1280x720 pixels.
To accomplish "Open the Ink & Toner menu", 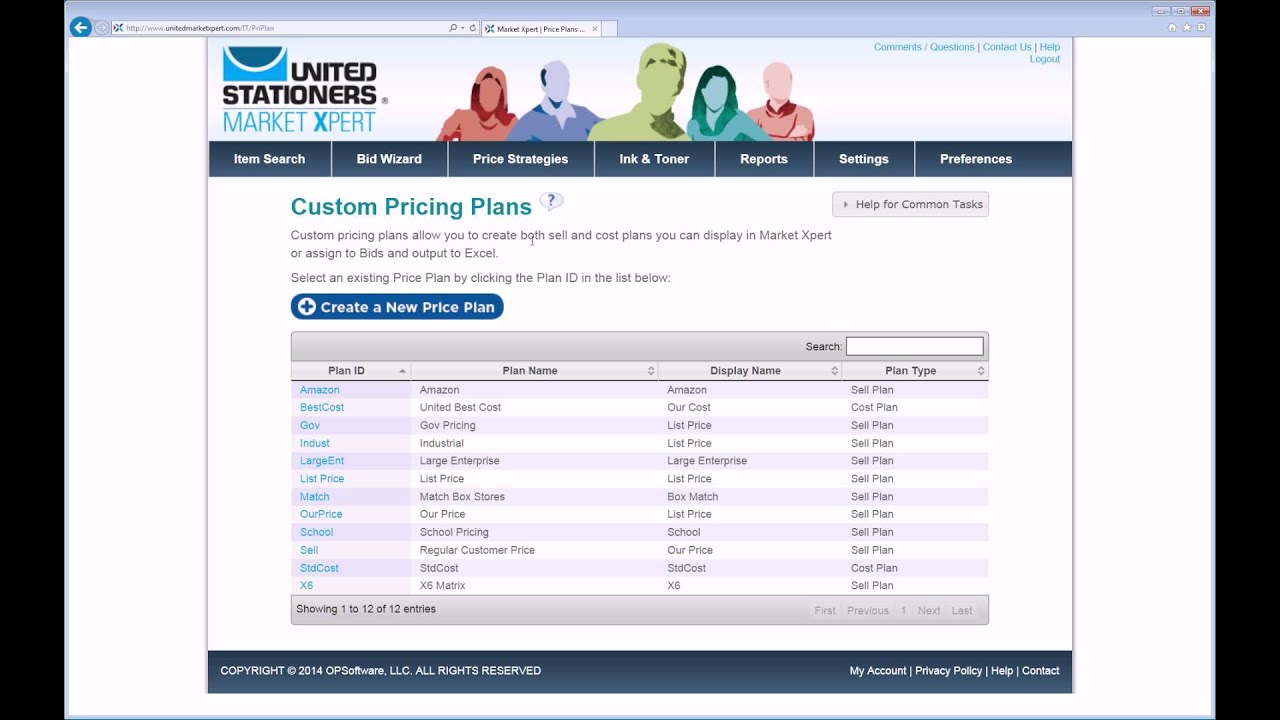I will pyautogui.click(x=654, y=159).
